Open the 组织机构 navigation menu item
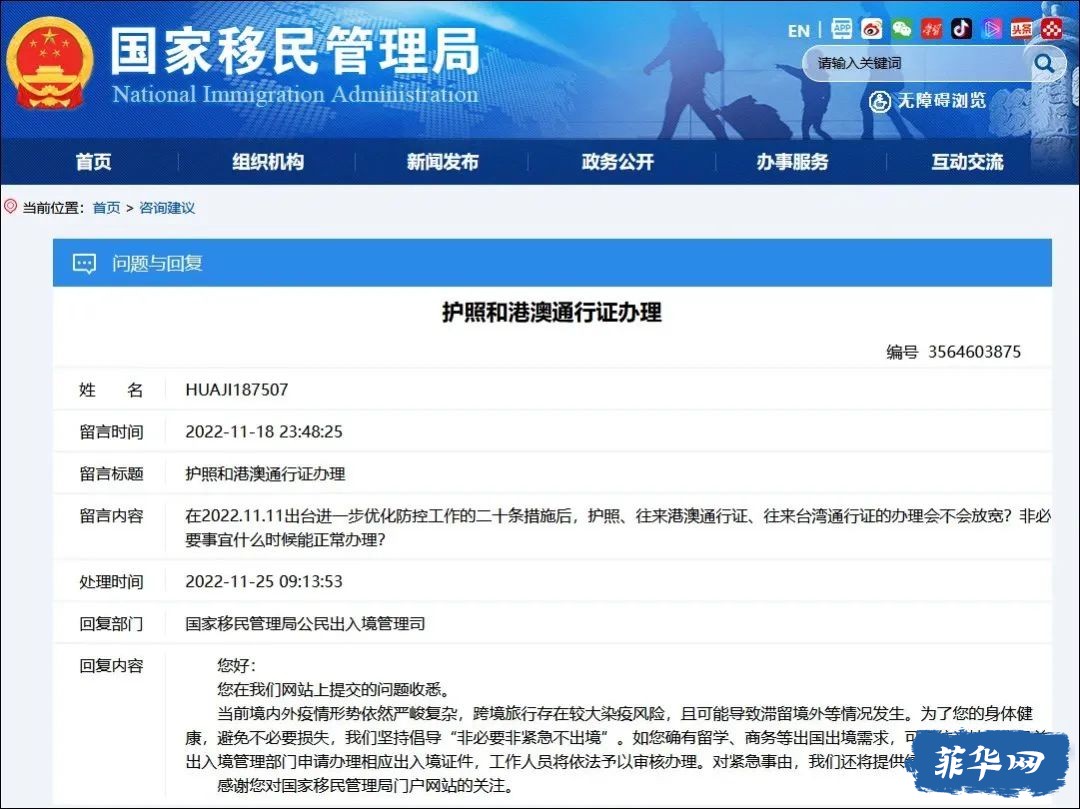The image size is (1080, 809). coord(268,162)
